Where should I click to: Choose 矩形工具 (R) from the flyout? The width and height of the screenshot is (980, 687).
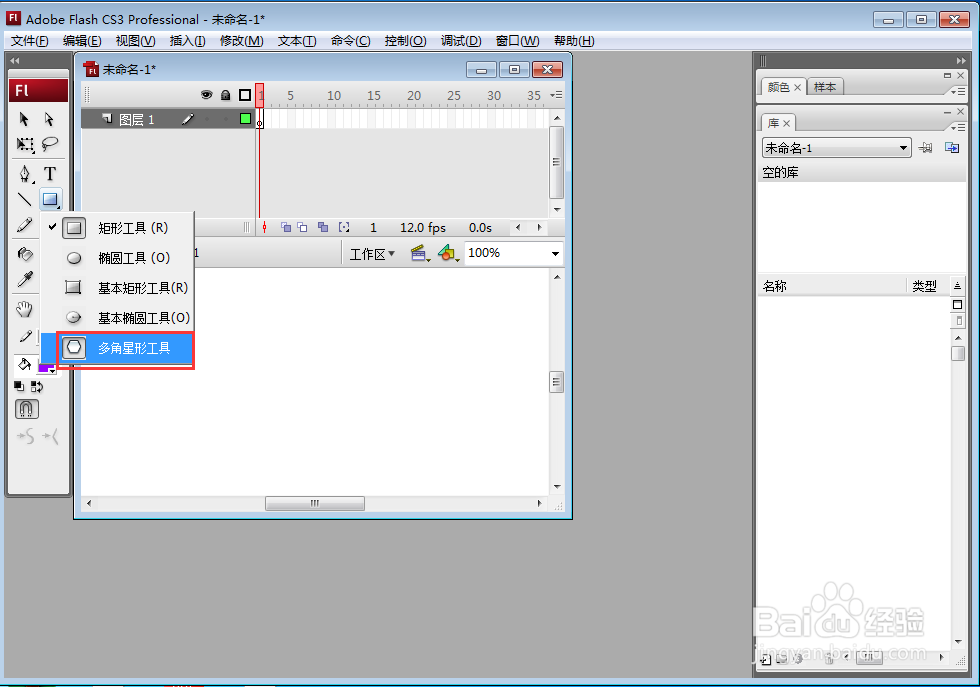point(117,228)
